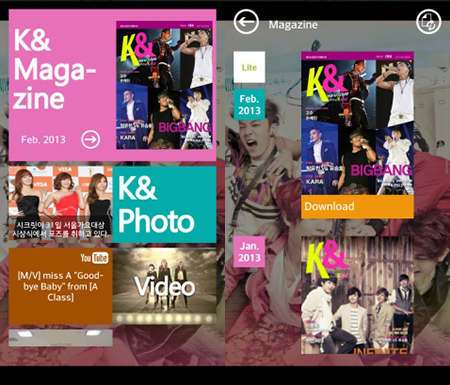Open the K& Photo teal tile
The image size is (450, 385).
point(164,204)
